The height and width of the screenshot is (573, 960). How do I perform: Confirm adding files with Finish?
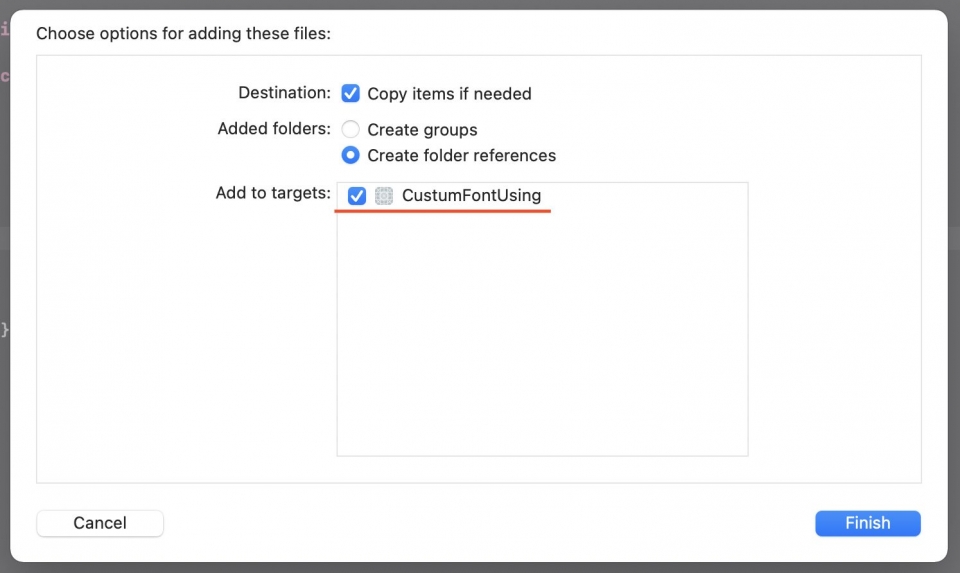[867, 523]
